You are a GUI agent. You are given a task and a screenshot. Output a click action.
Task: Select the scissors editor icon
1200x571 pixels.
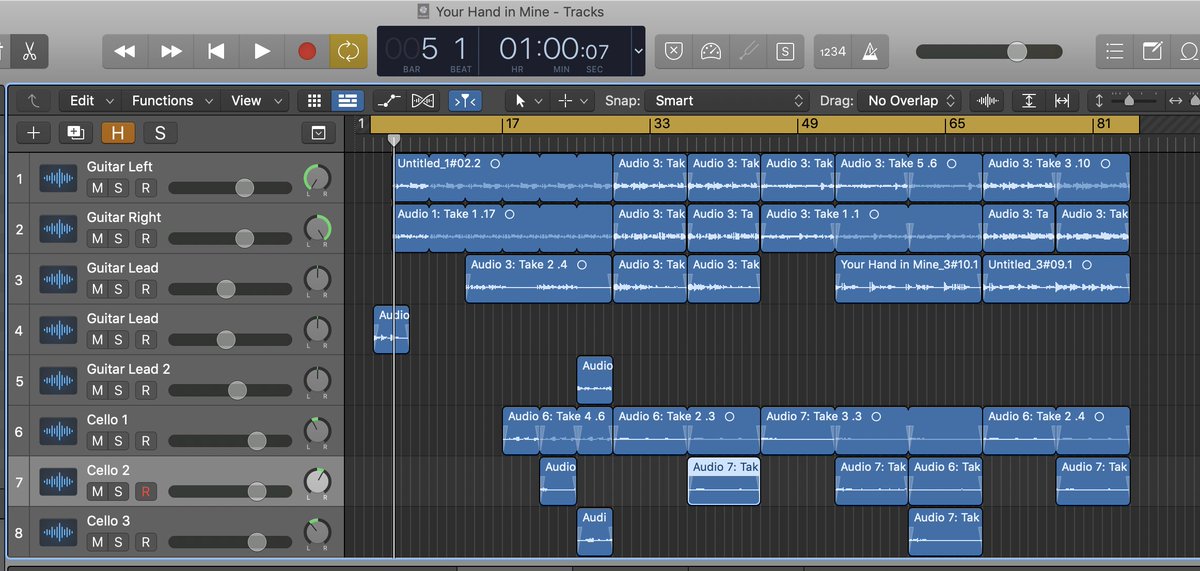click(30, 51)
